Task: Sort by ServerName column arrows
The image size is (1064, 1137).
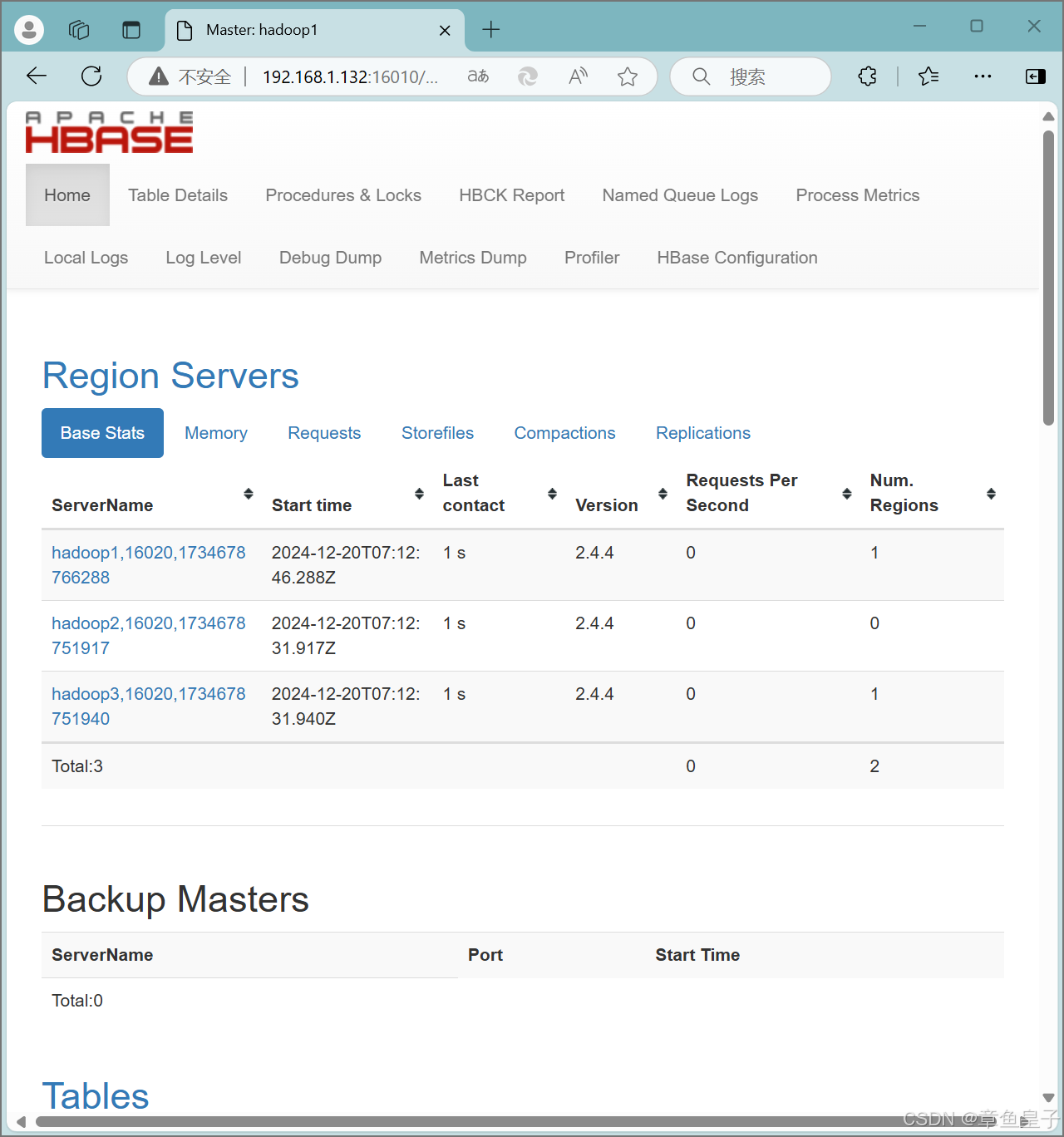Action: point(248,494)
